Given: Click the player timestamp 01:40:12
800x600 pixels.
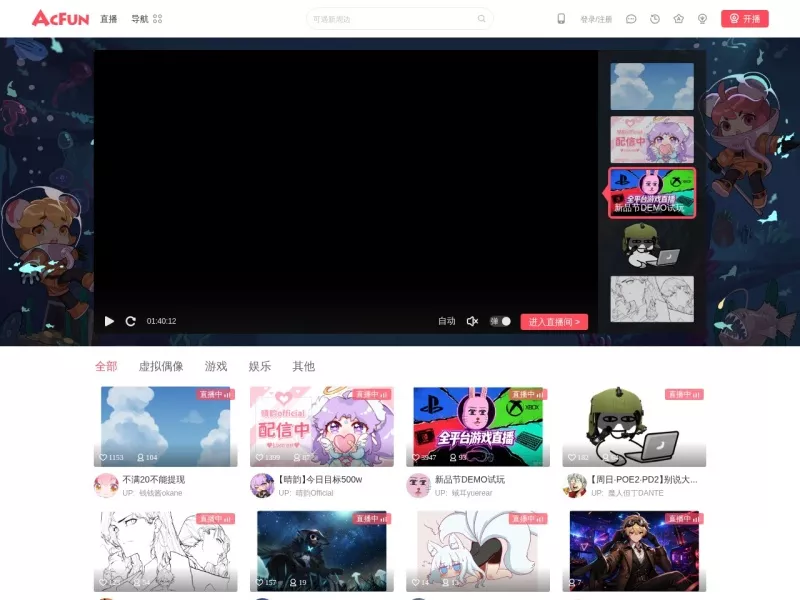Looking at the screenshot, I should pos(161,321).
